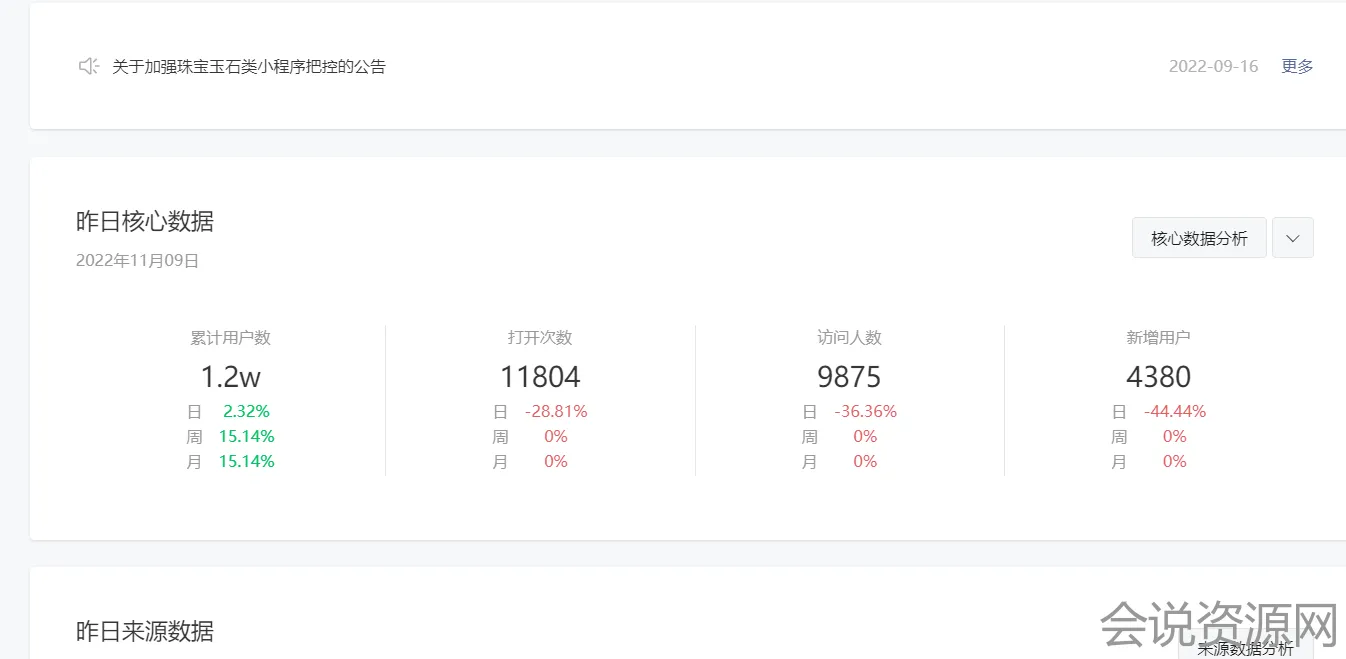The image size is (1346, 659).
Task: Click the 核心数据分析 button
Action: [x=1199, y=238]
